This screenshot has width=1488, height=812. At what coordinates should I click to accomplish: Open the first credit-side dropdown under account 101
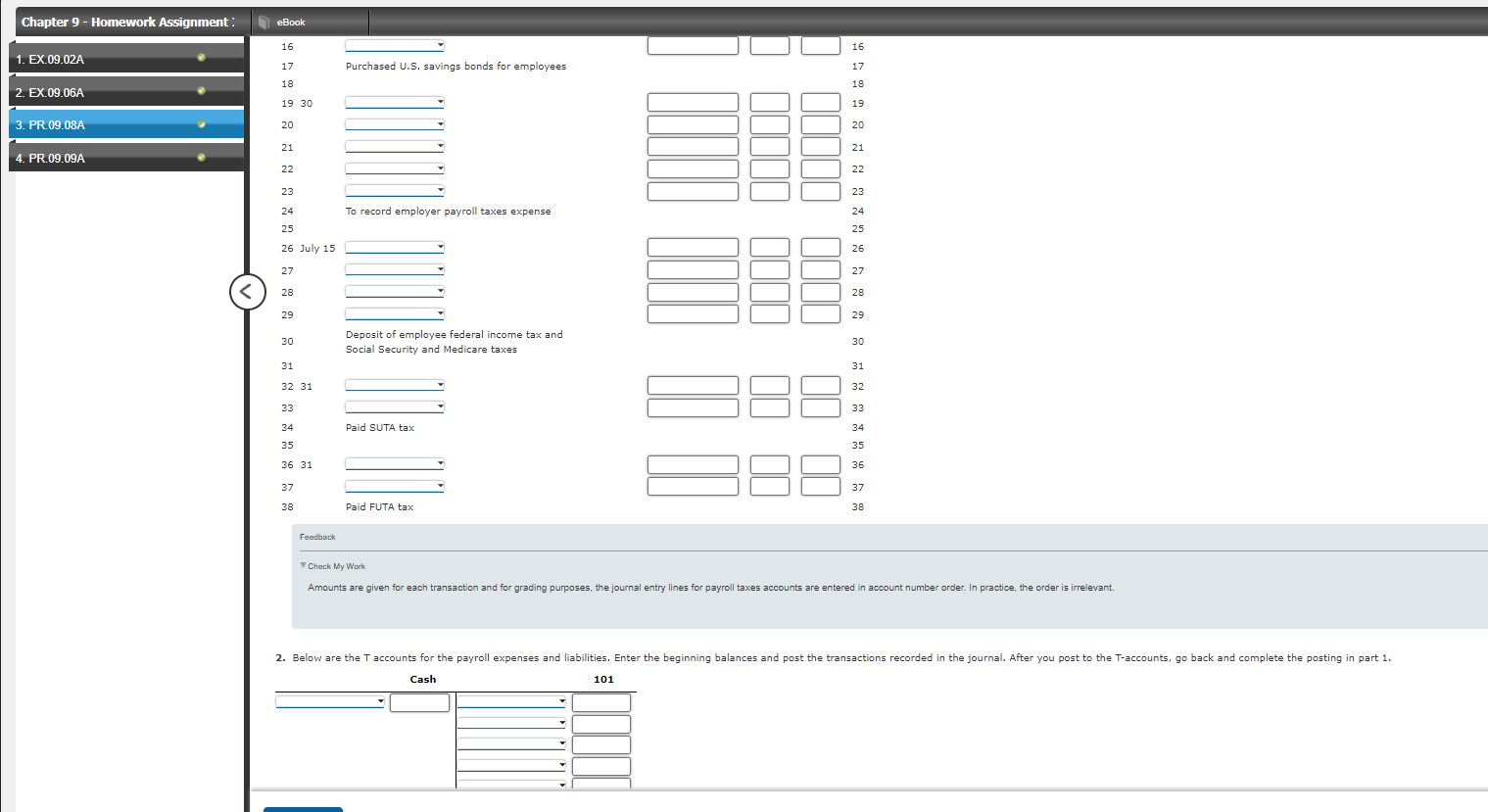pos(510,701)
